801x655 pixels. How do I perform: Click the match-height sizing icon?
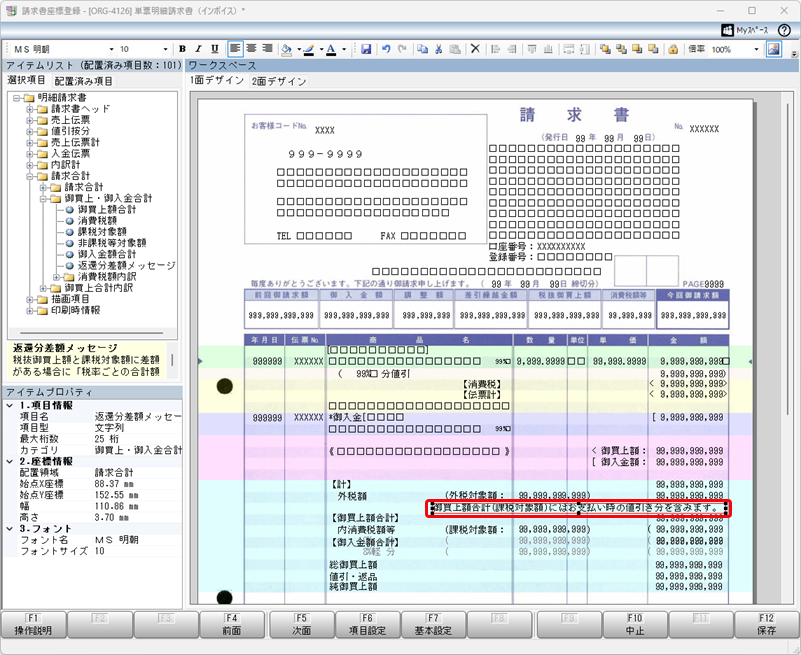[x=585, y=49]
